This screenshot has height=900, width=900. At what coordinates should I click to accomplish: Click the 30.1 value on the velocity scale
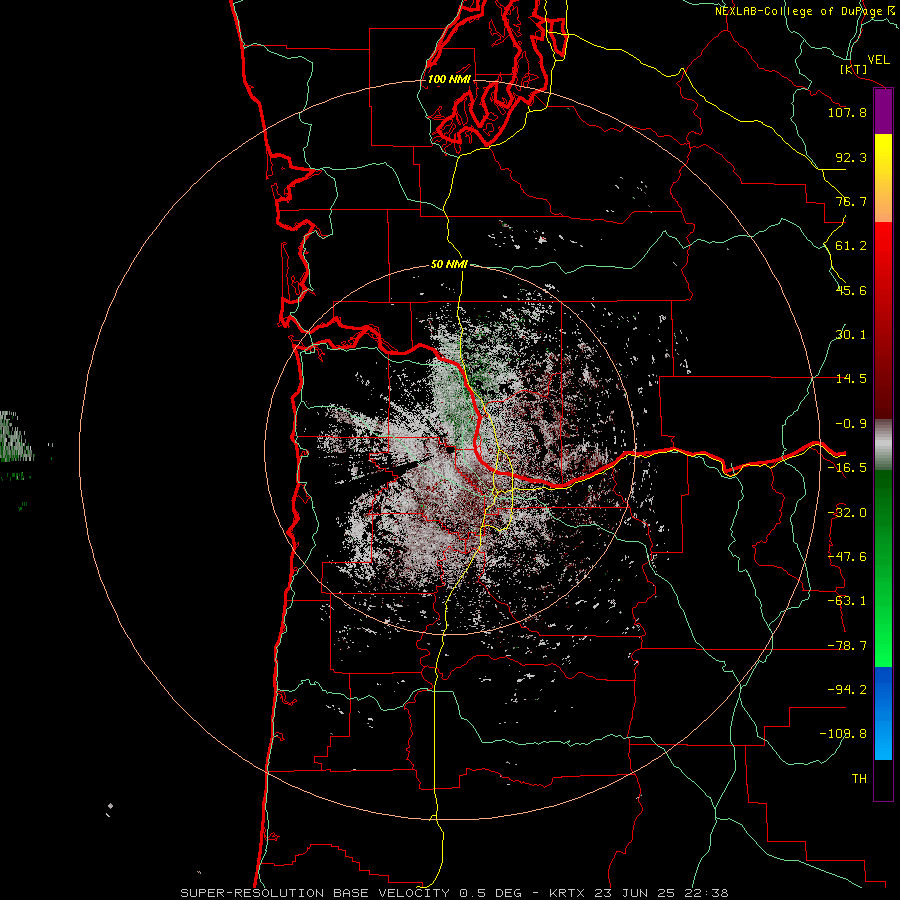851,335
